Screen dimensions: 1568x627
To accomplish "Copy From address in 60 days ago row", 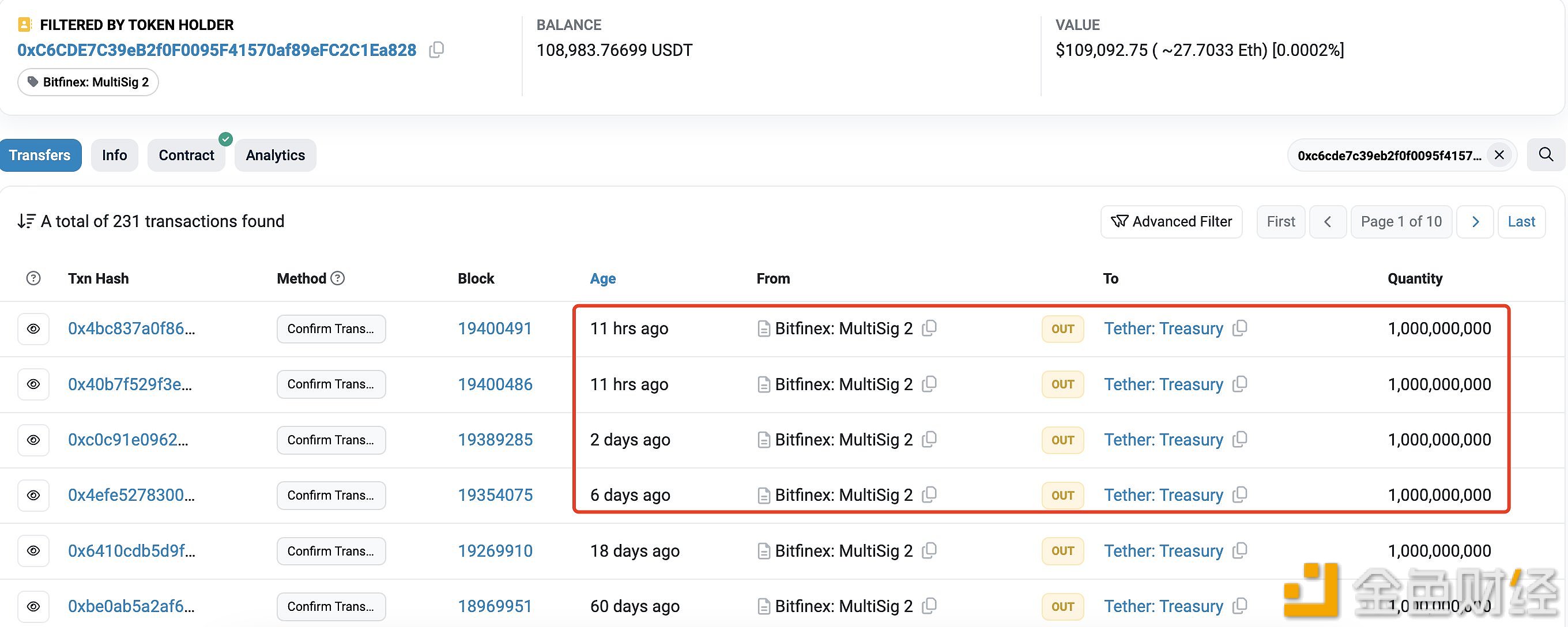I will [x=929, y=606].
